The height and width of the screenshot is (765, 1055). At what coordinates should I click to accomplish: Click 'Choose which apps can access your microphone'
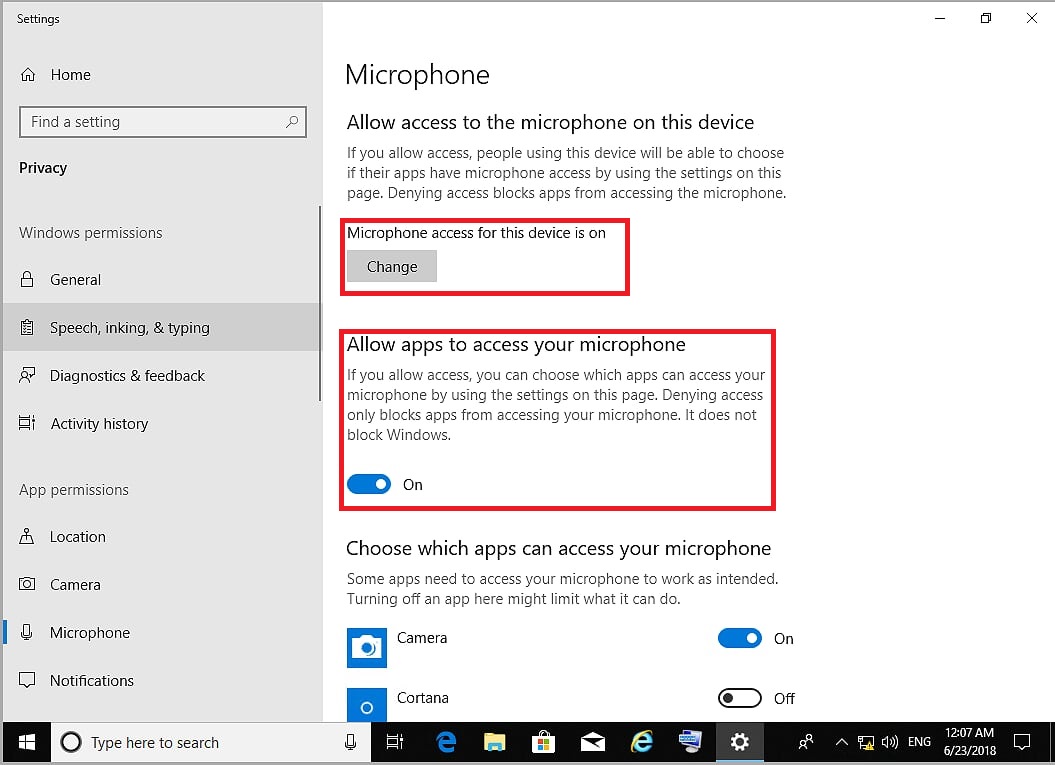[x=558, y=548]
